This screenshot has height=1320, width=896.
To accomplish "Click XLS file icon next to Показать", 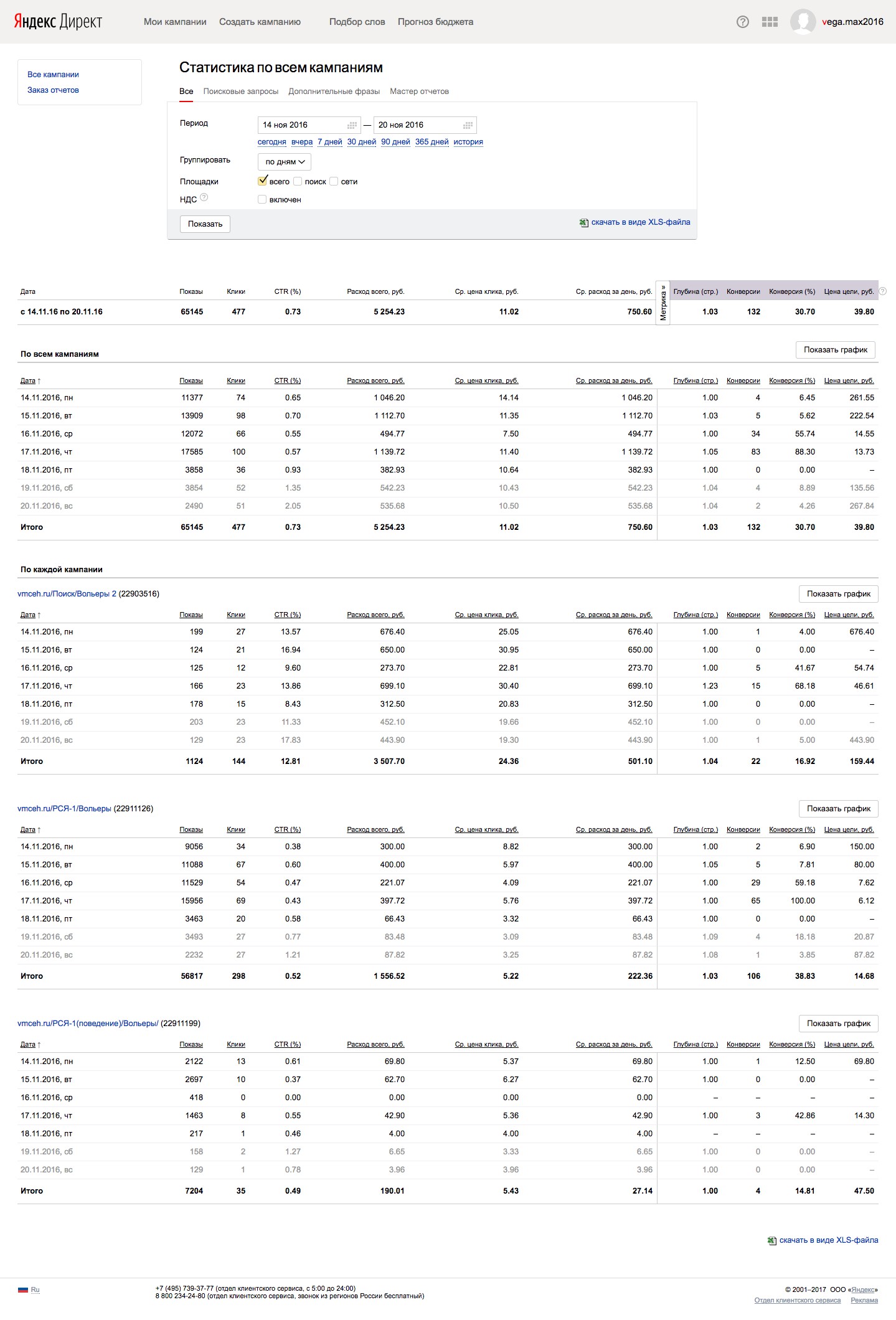I will (x=584, y=223).
